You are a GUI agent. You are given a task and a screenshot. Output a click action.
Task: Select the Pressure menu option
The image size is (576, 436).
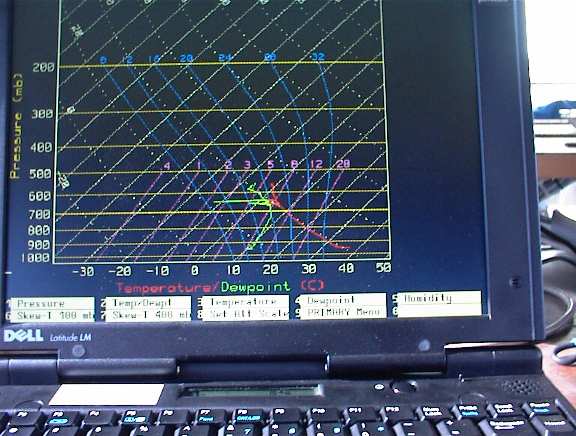point(52,303)
